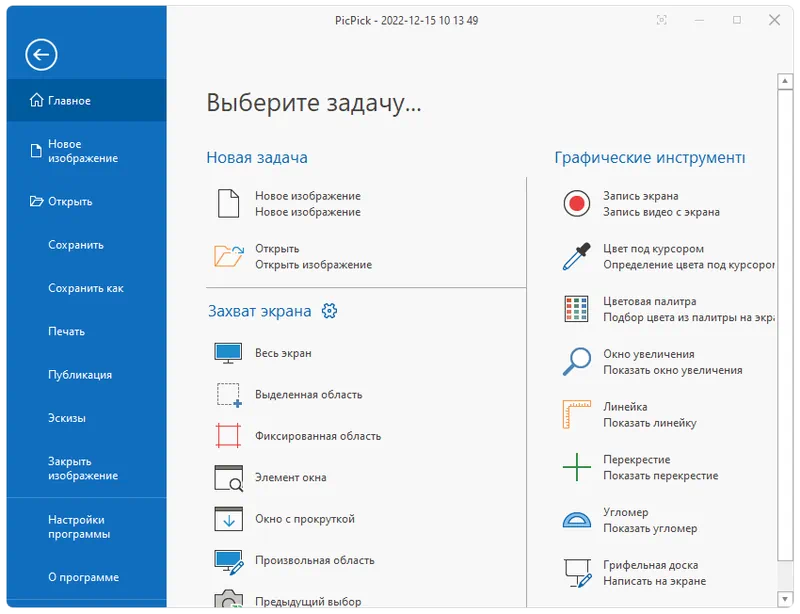The height and width of the screenshot is (614, 800).
Task: Click the Окно увеличения magnifying glass icon
Action: point(577,361)
